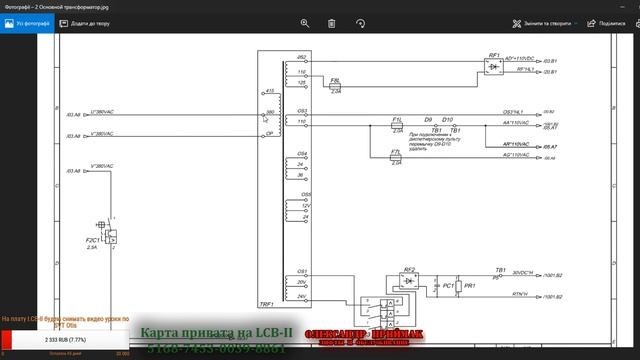The image size is (640, 360).
Task: Click the RF2 rectifier label
Action: [409, 269]
